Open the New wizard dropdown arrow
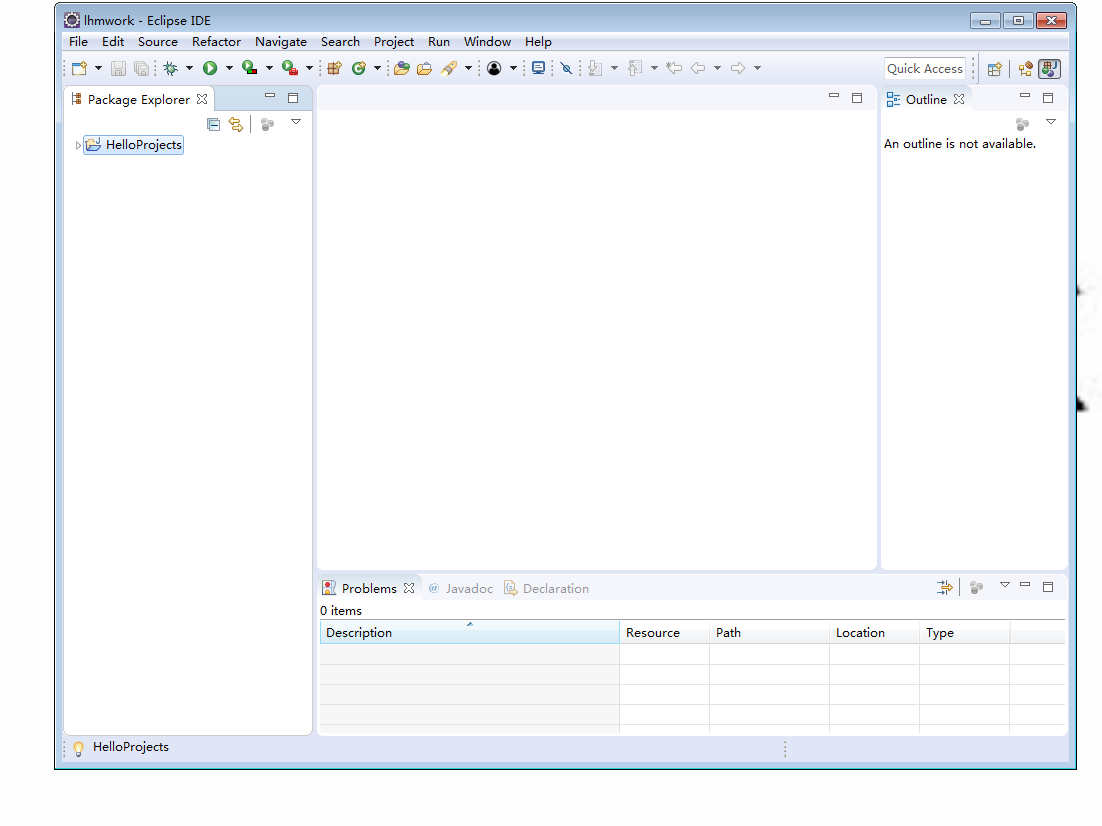The image size is (1102, 826). click(x=98, y=68)
